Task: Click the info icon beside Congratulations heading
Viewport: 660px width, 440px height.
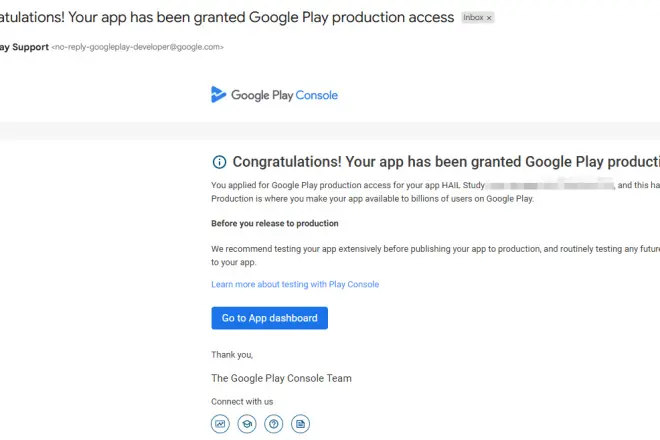Action: tap(219, 162)
